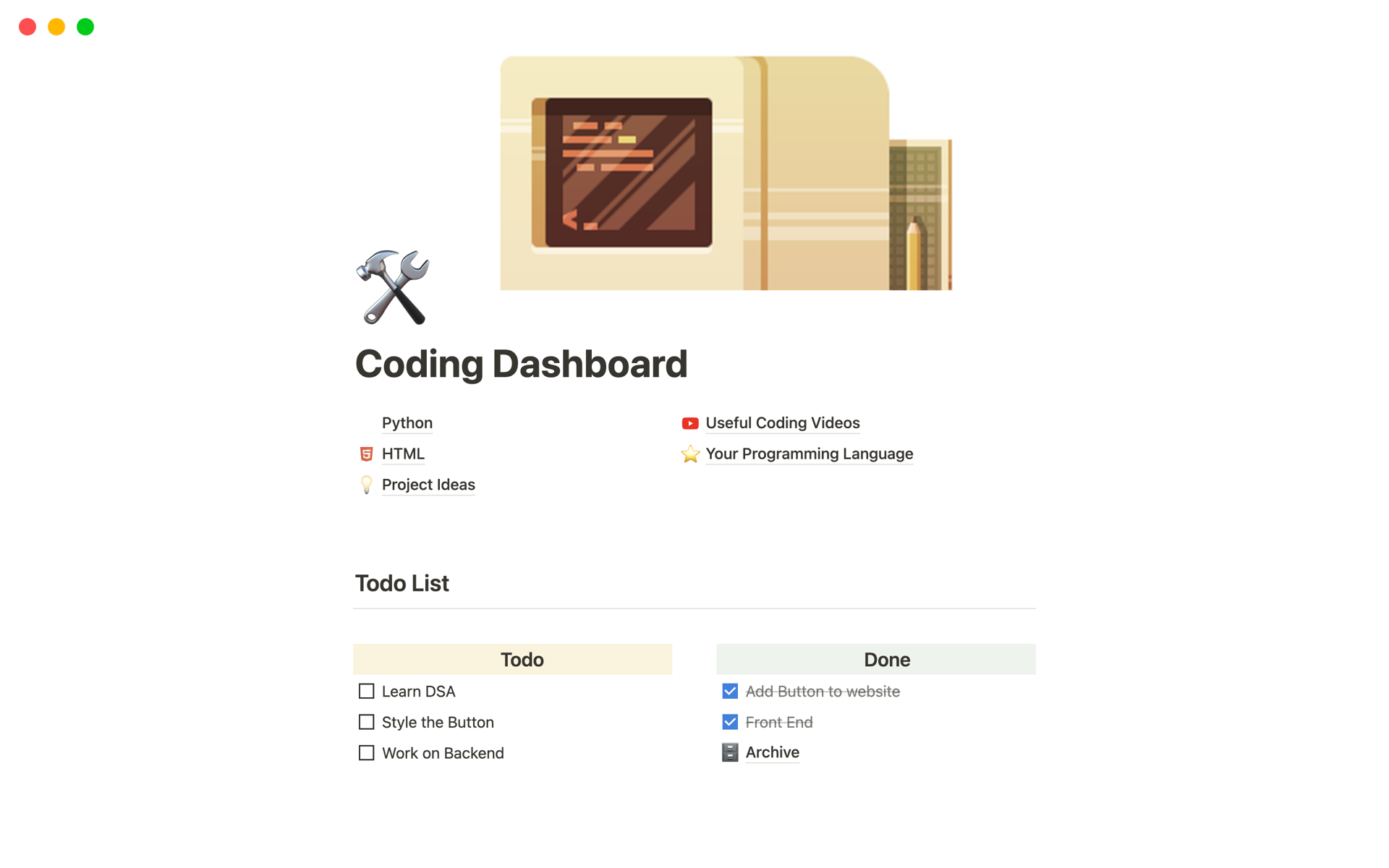1389x868 pixels.
Task: Open the Your Programming Language link
Action: click(809, 454)
